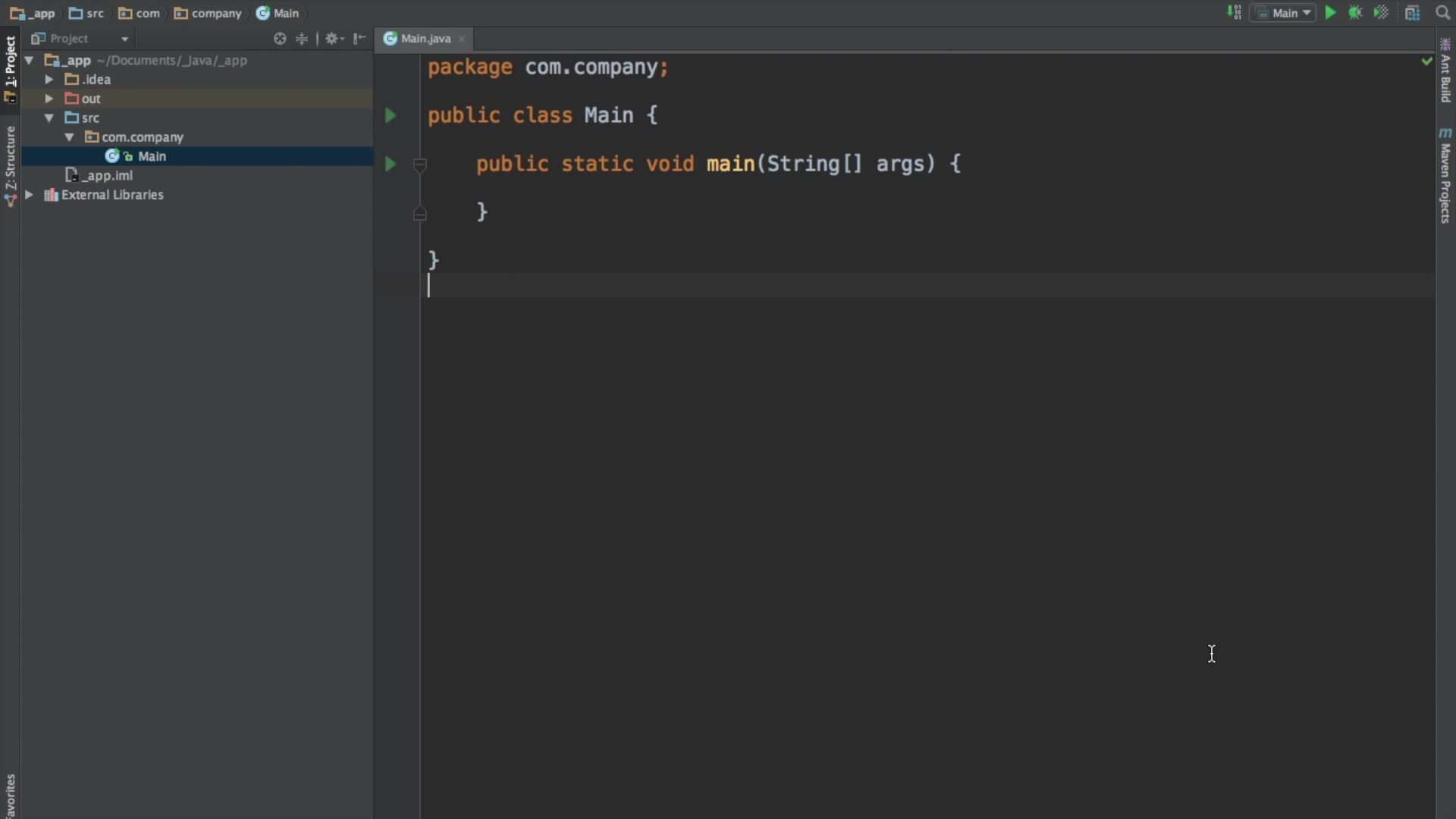
Task: Expand the out folder
Action: click(x=49, y=99)
